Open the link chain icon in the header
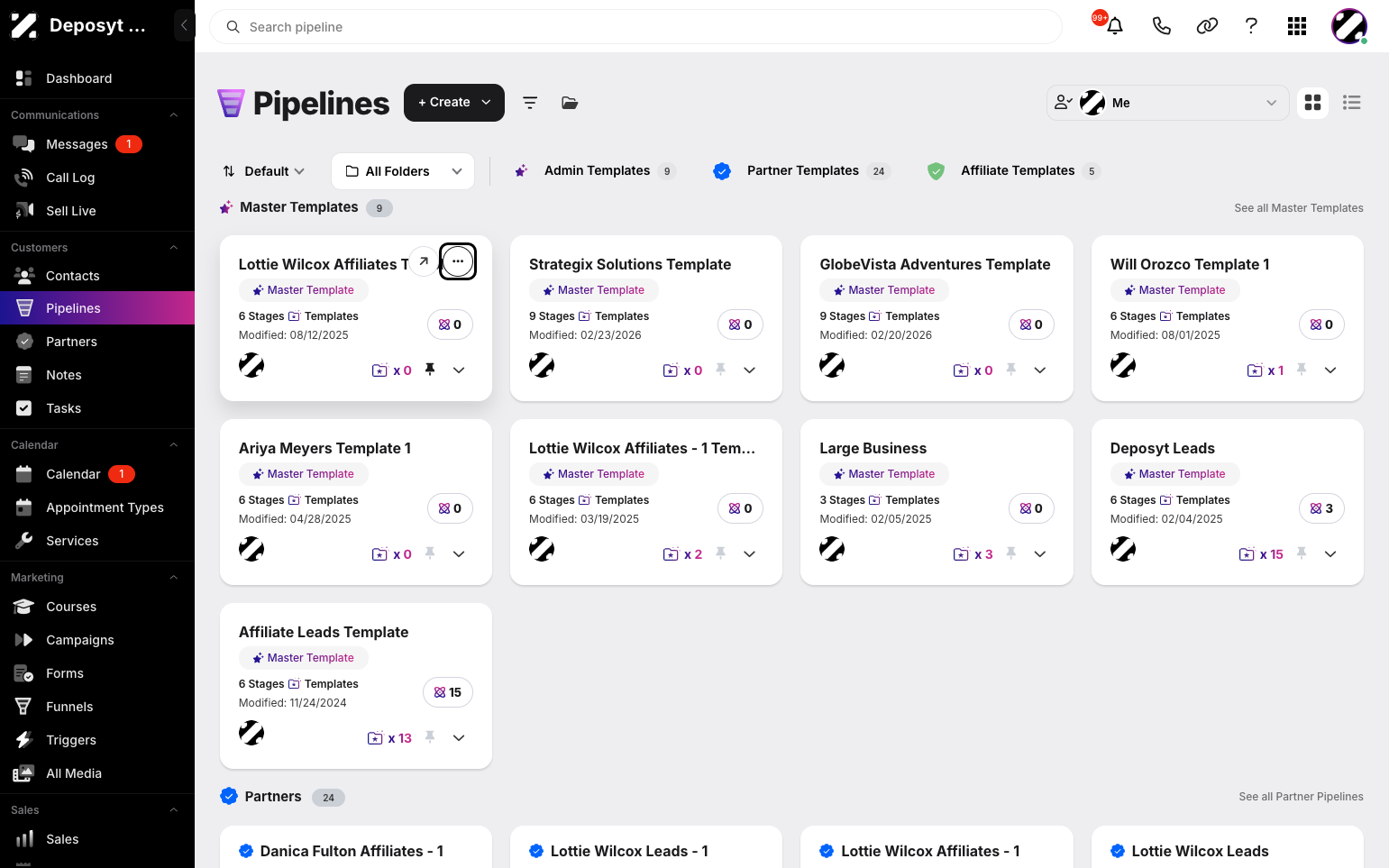This screenshot has width=1389, height=868. [x=1207, y=26]
